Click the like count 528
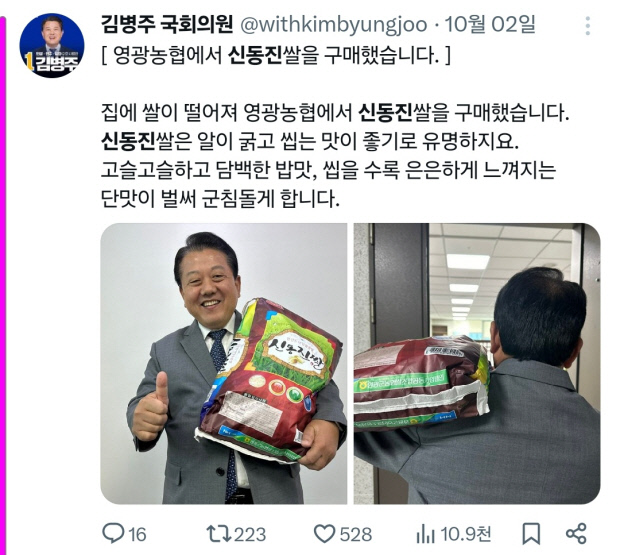This screenshot has width=620, height=555. 356,535
